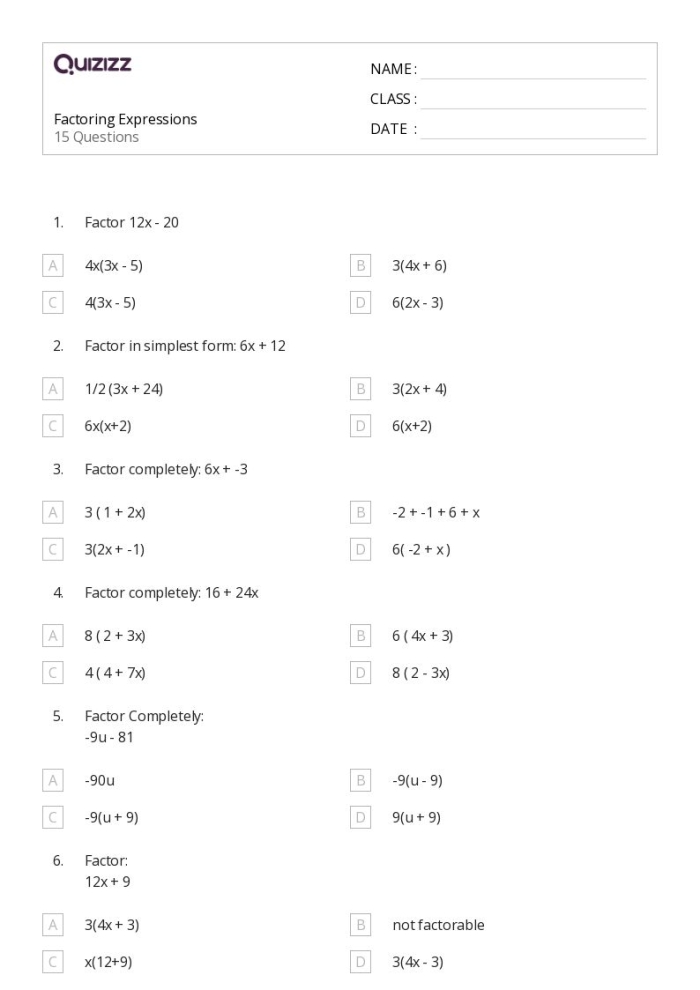Tick answer box B for question 5
The height and width of the screenshot is (990, 700).
tap(360, 780)
